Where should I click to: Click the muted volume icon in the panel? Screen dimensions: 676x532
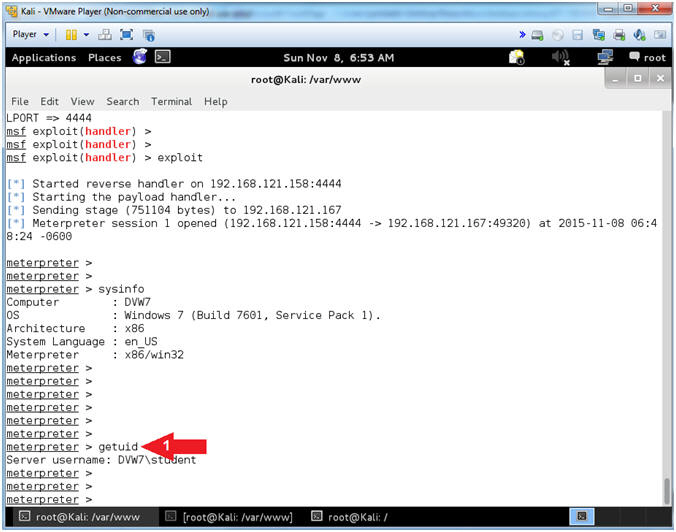(x=561, y=57)
